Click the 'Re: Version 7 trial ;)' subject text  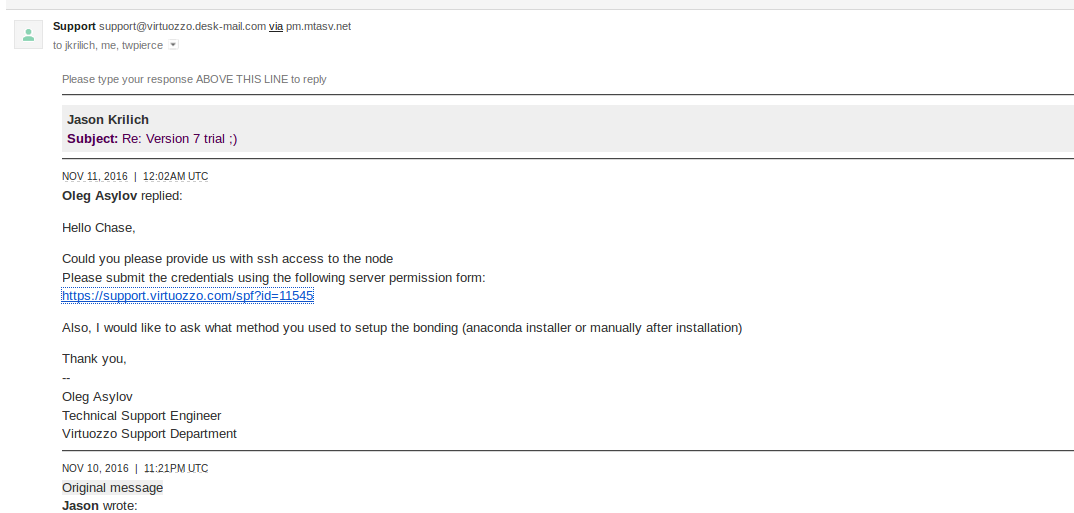(180, 139)
